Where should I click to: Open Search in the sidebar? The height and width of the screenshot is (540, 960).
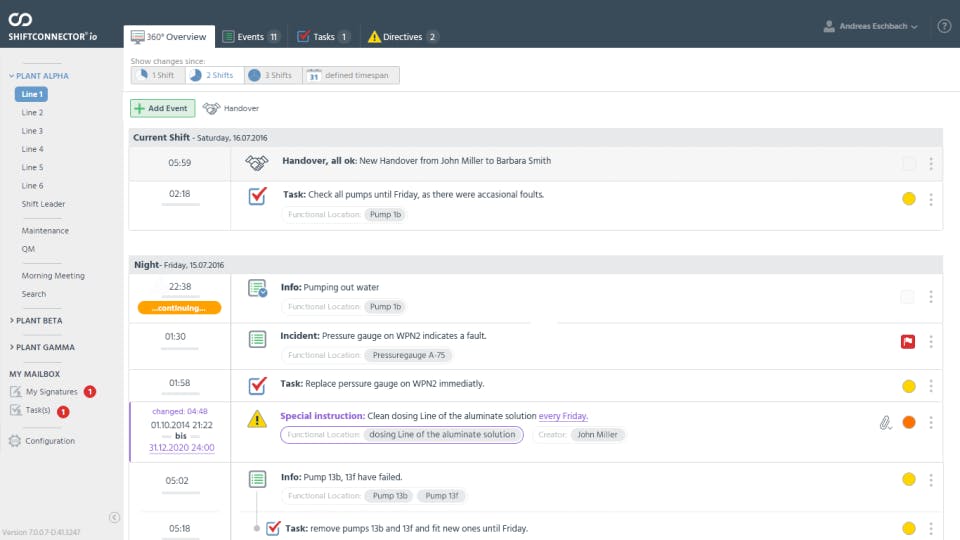(x=34, y=294)
